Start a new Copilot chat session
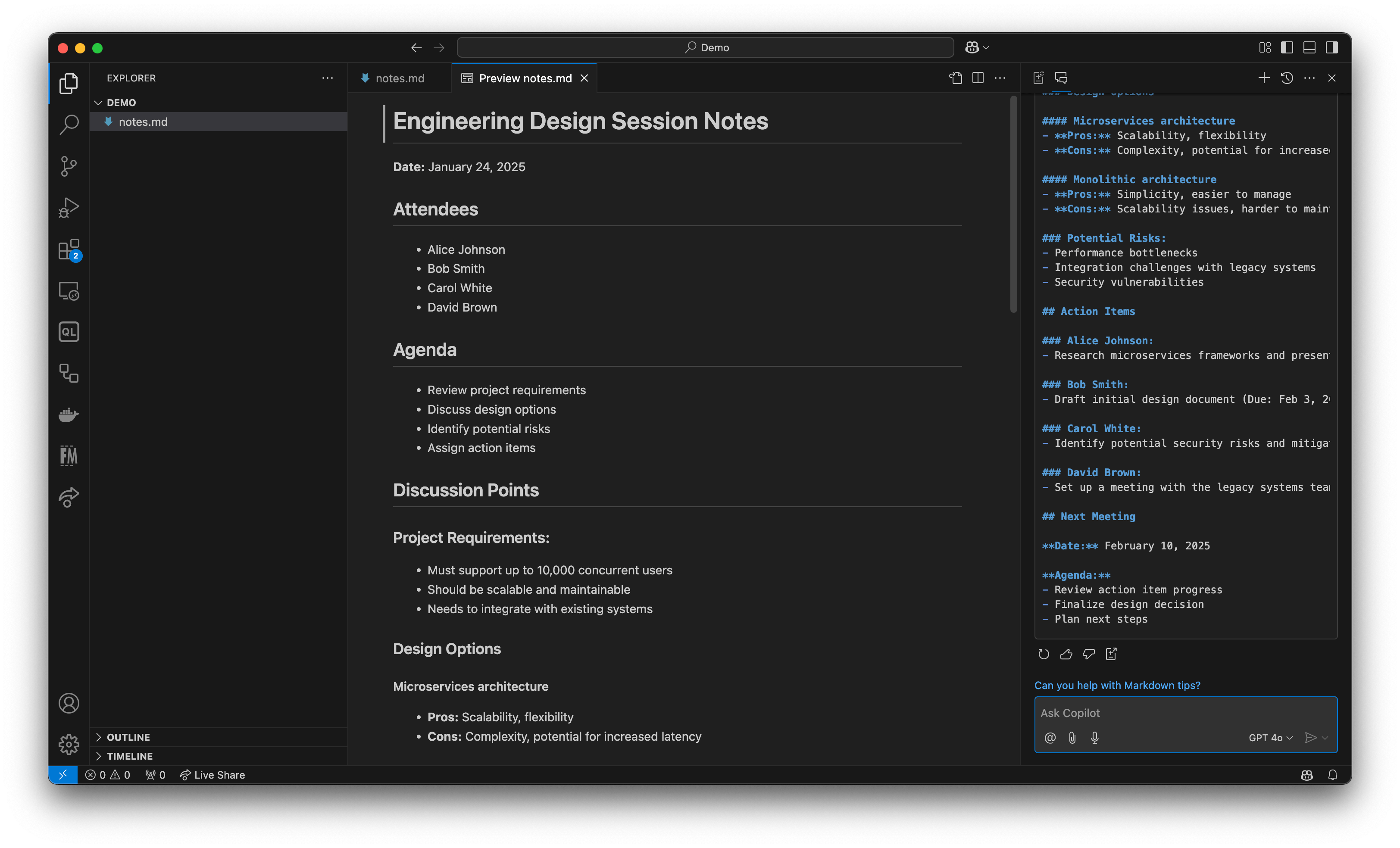Image resolution: width=1400 pixels, height=848 pixels. click(1264, 78)
